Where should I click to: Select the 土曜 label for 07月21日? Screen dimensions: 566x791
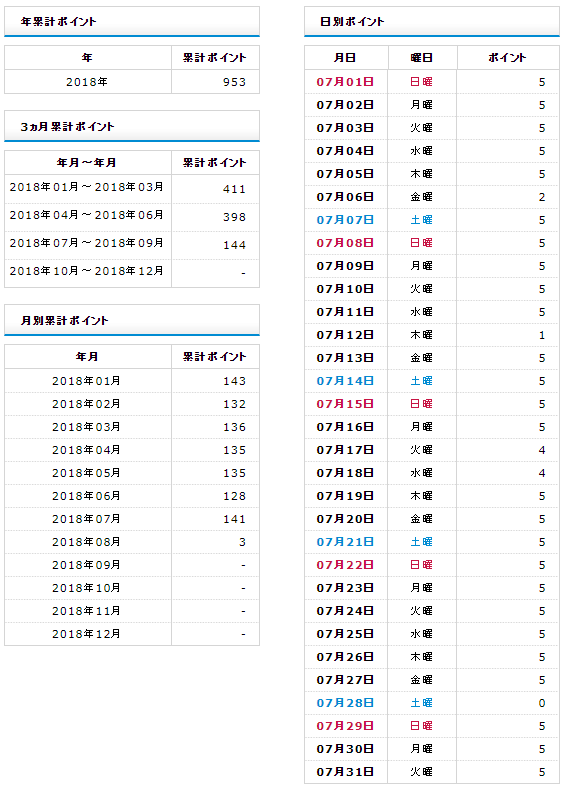click(x=421, y=542)
